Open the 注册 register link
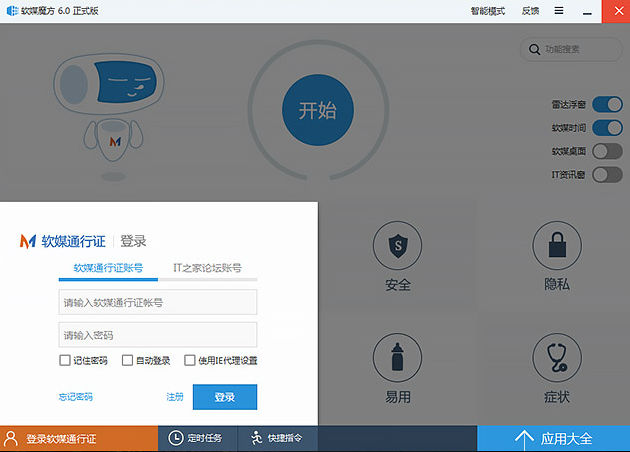The width and height of the screenshot is (630, 452). 175,397
